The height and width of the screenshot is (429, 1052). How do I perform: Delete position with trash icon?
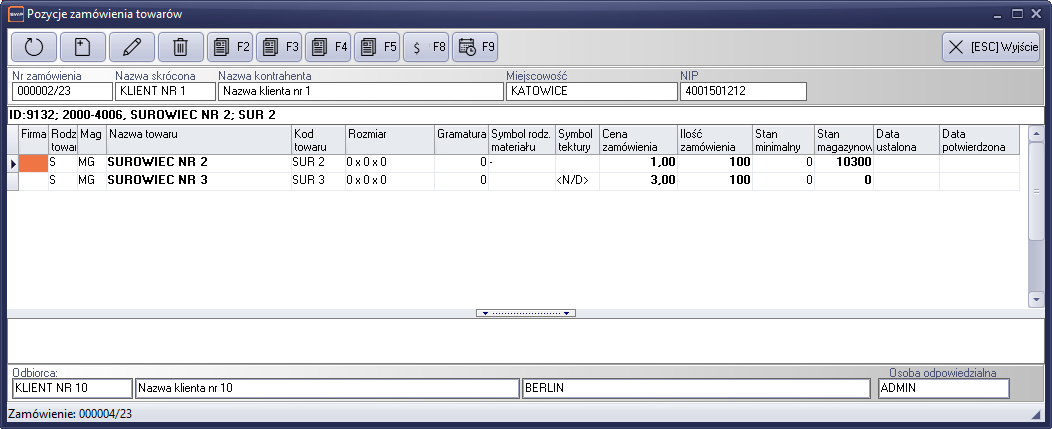pyautogui.click(x=180, y=46)
